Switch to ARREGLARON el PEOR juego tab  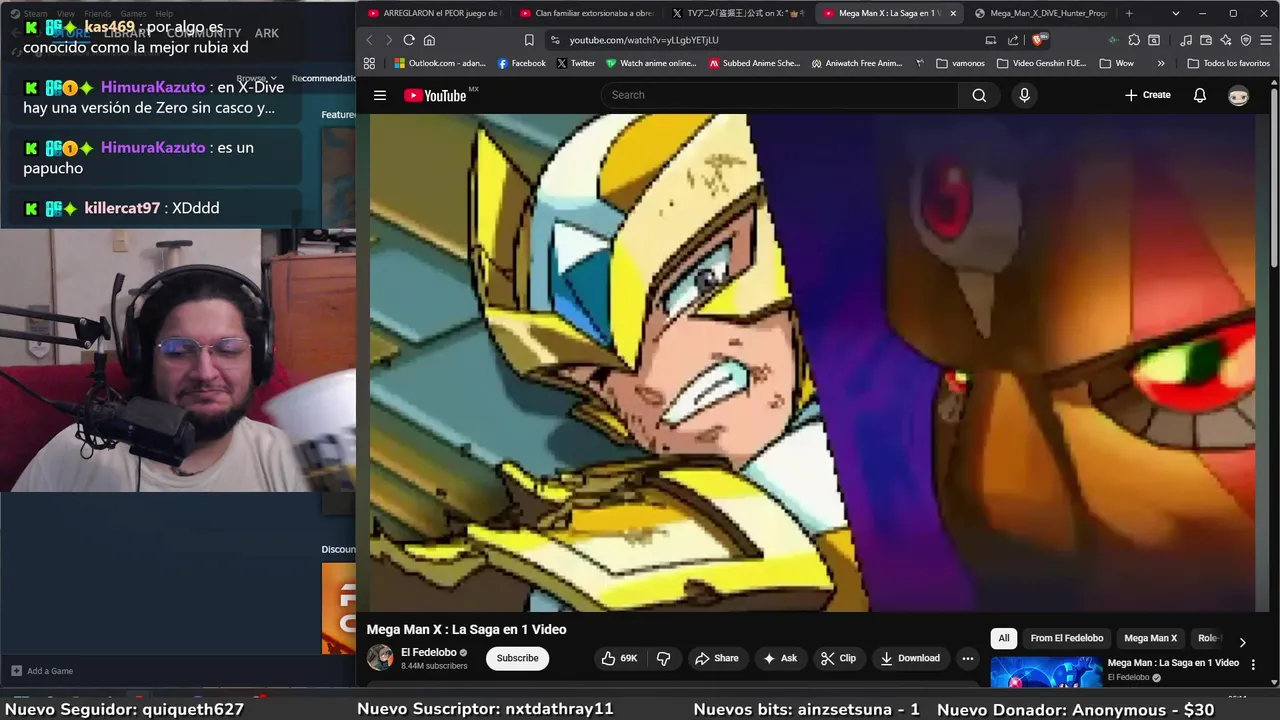[x=434, y=13]
